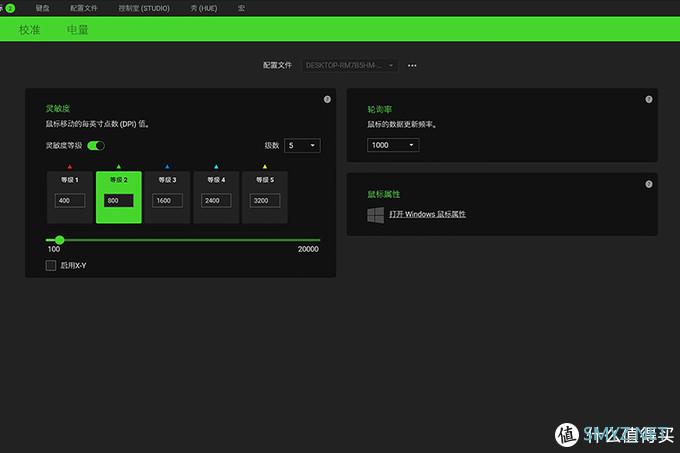
Task: Open the 级数 stage count dropdown
Action: click(302, 146)
